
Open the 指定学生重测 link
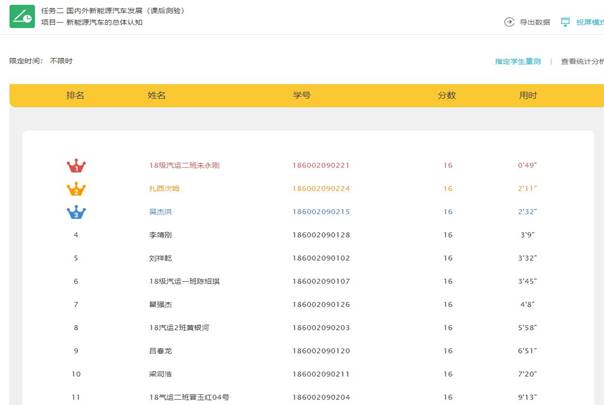click(517, 61)
